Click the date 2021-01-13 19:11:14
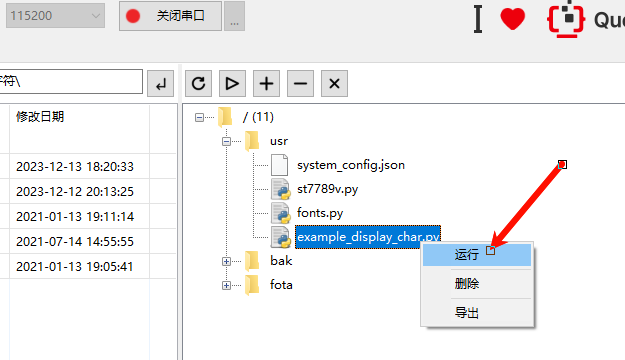625x360 pixels. (75, 216)
